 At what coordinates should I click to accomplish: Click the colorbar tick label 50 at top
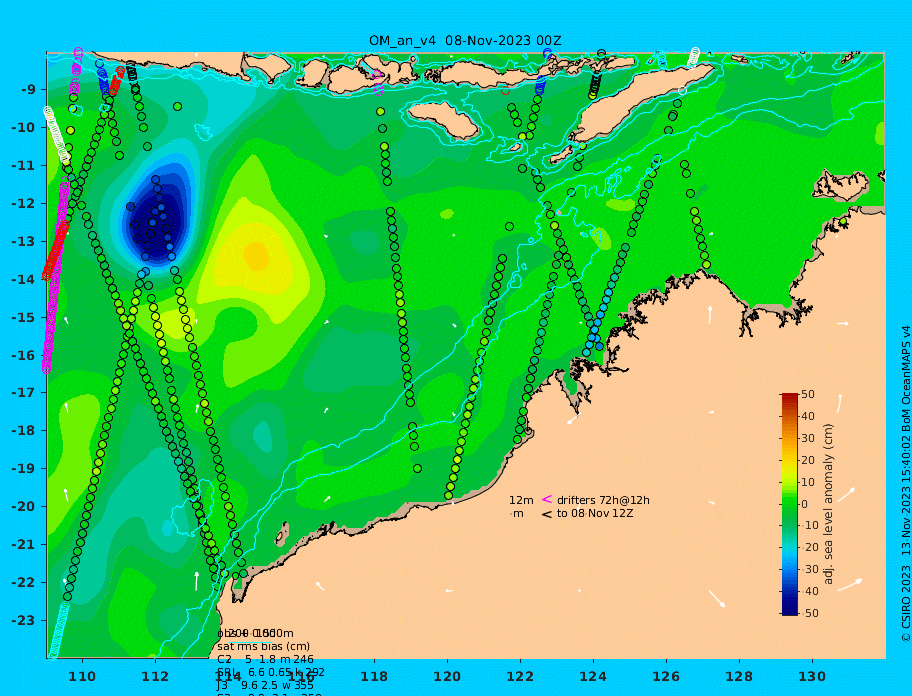point(808,395)
